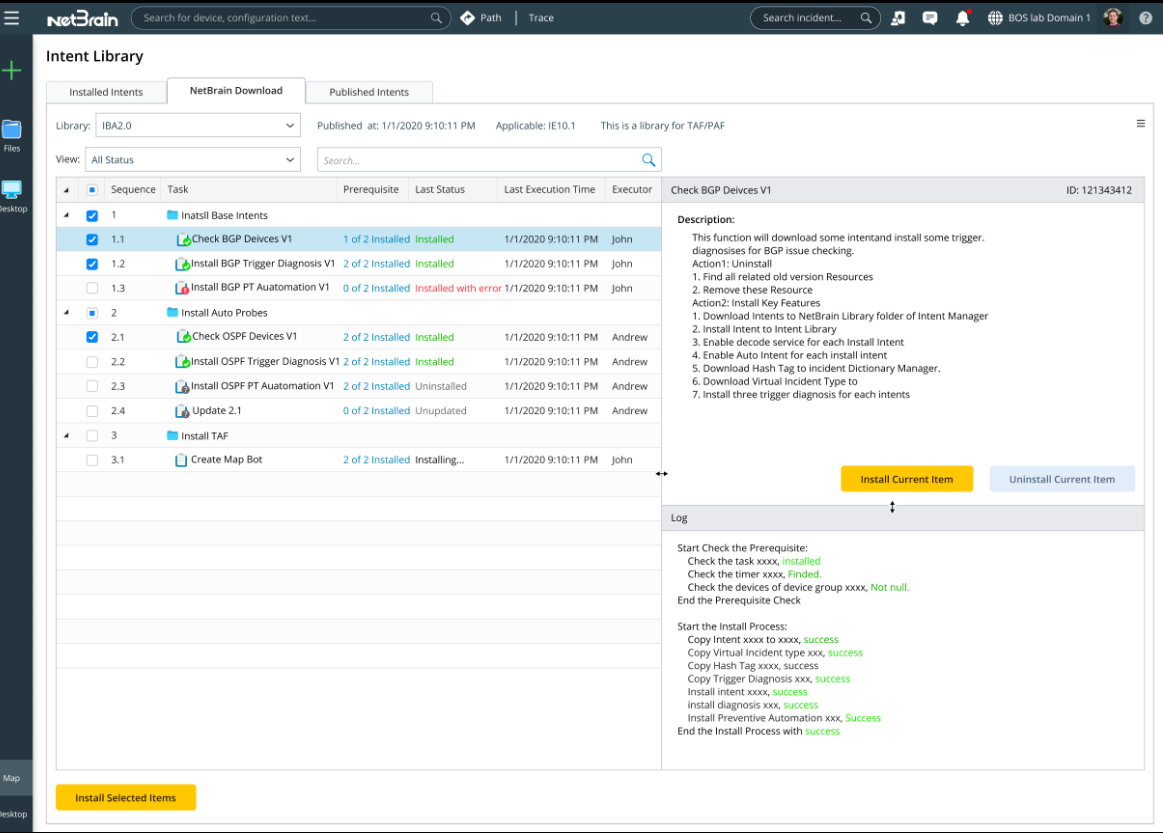1163x833 pixels.
Task: Click the task search magnifier icon
Action: 648,159
